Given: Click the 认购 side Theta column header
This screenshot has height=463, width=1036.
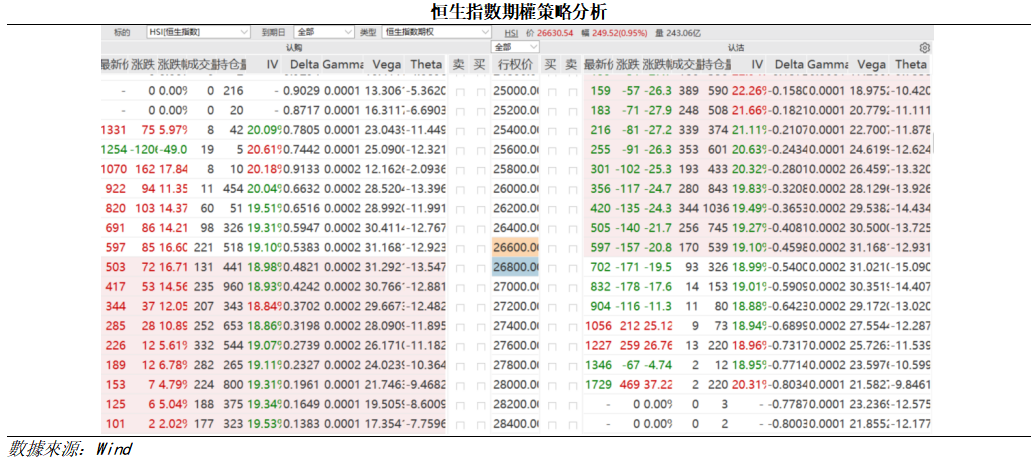Looking at the screenshot, I should 426,65.
